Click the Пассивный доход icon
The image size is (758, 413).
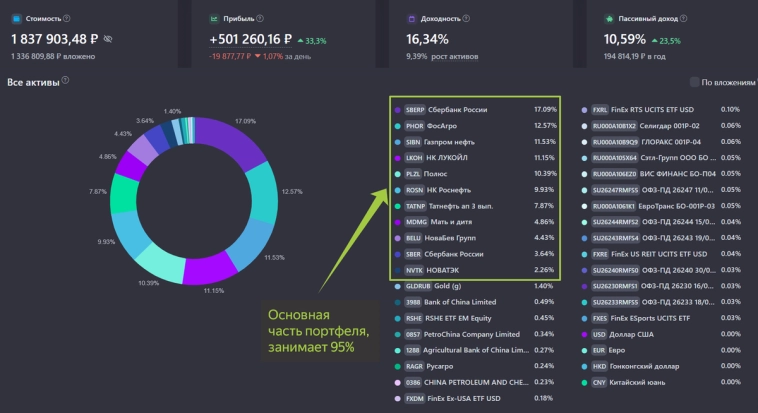[609, 19]
